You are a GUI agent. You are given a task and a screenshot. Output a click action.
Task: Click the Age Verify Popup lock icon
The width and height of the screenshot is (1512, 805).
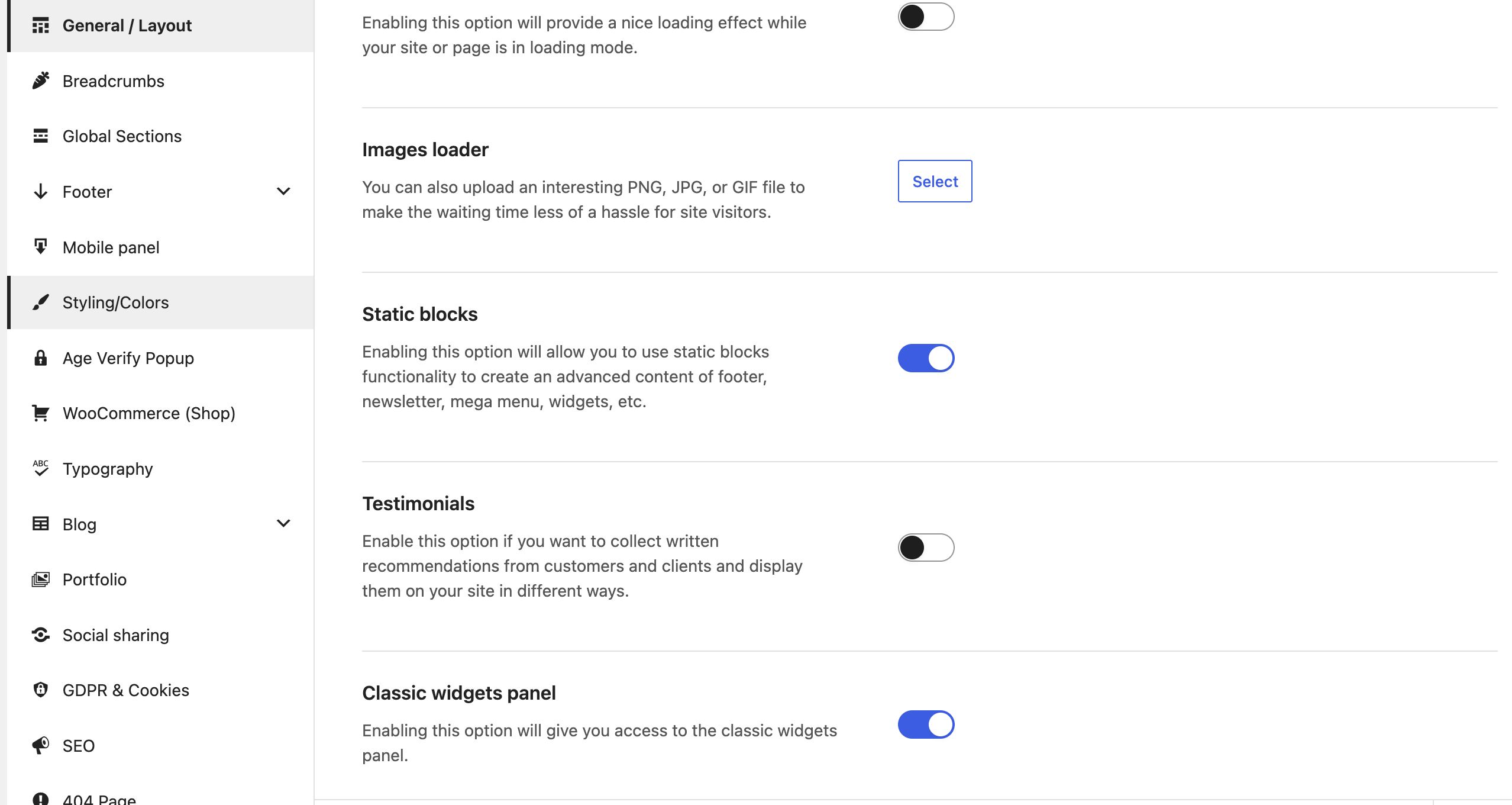40,358
